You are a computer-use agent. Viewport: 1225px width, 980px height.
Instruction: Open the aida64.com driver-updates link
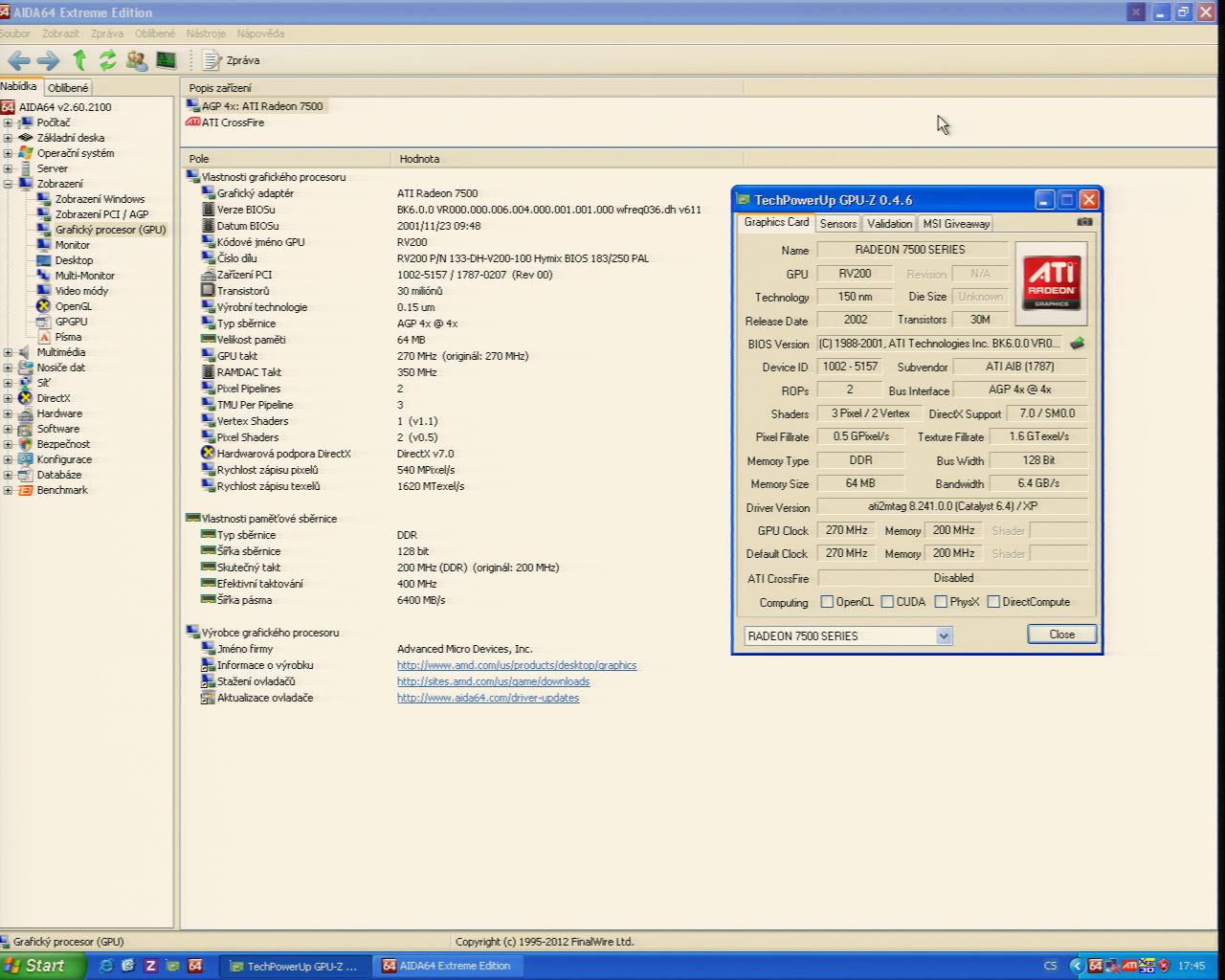coord(488,698)
